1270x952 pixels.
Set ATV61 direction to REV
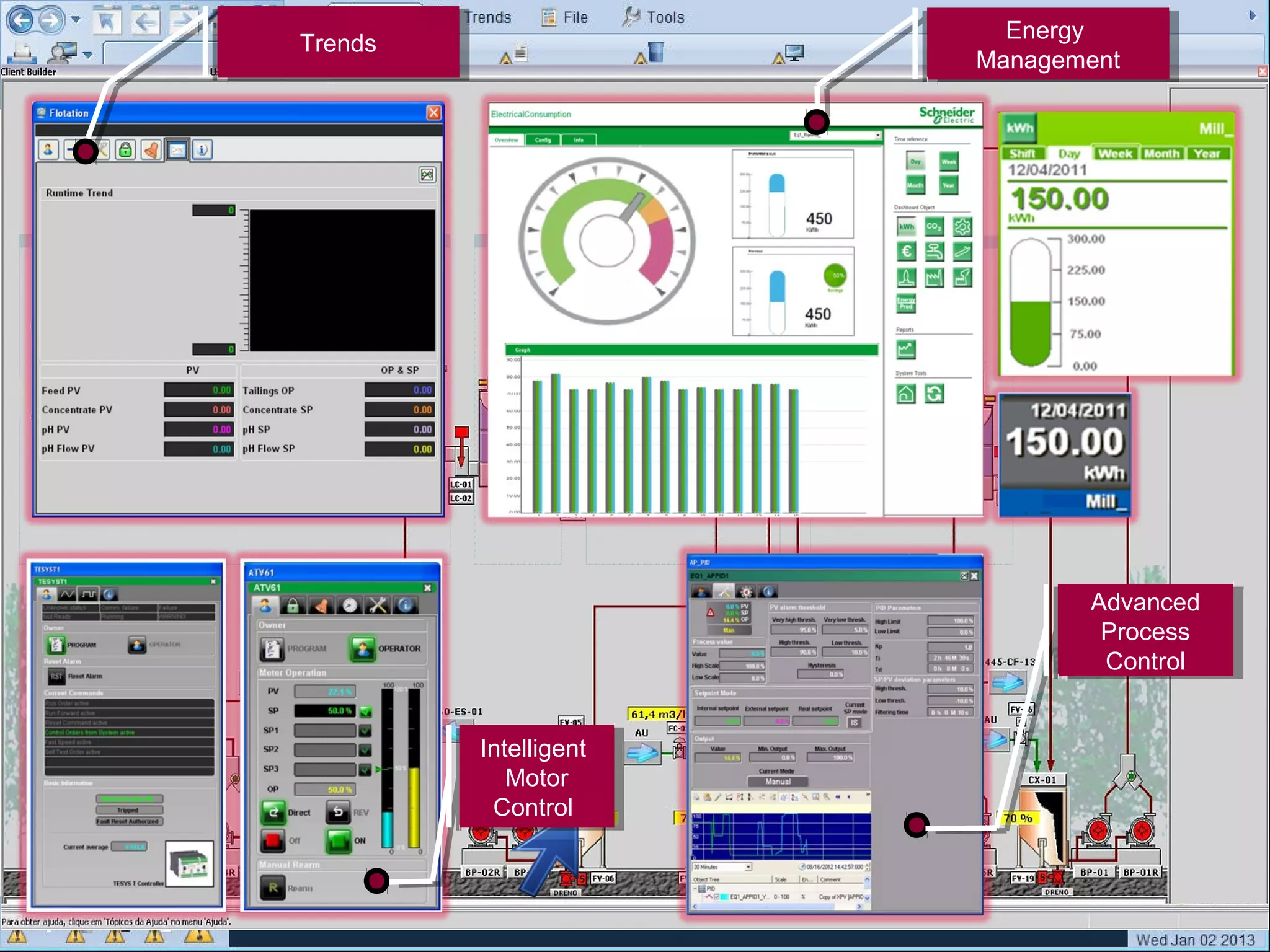coord(338,813)
